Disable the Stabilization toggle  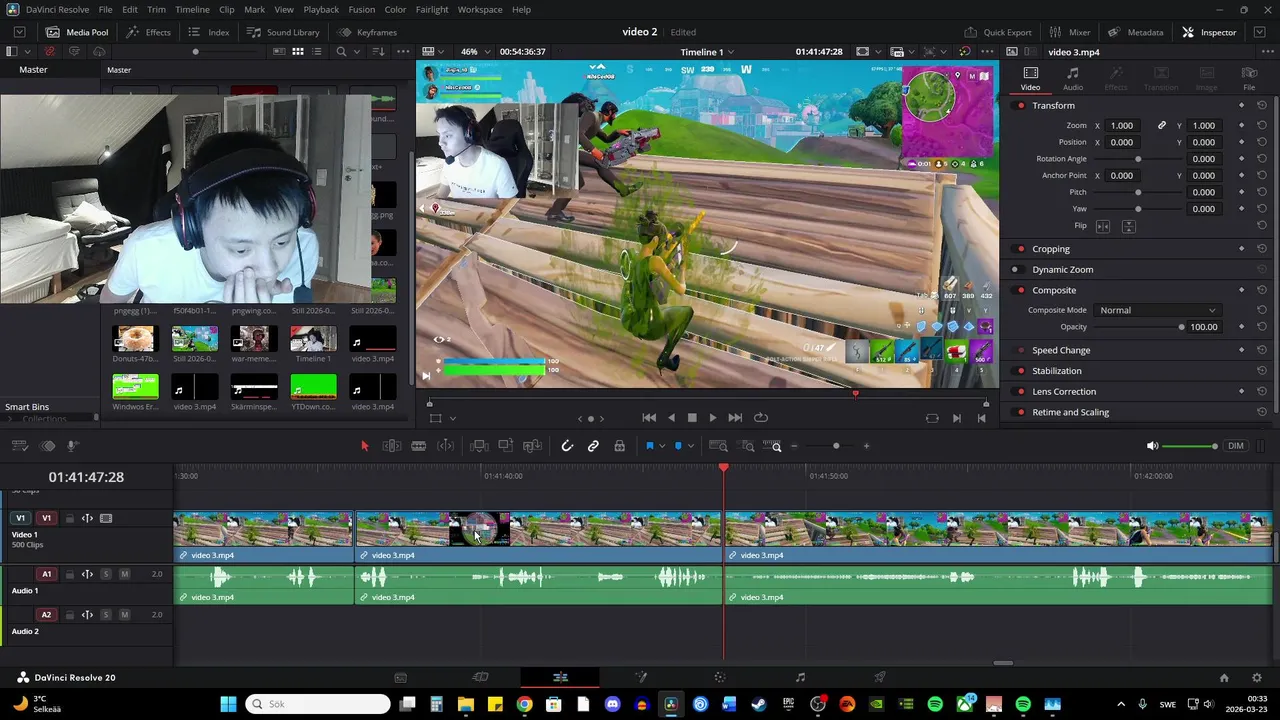tap(1020, 371)
